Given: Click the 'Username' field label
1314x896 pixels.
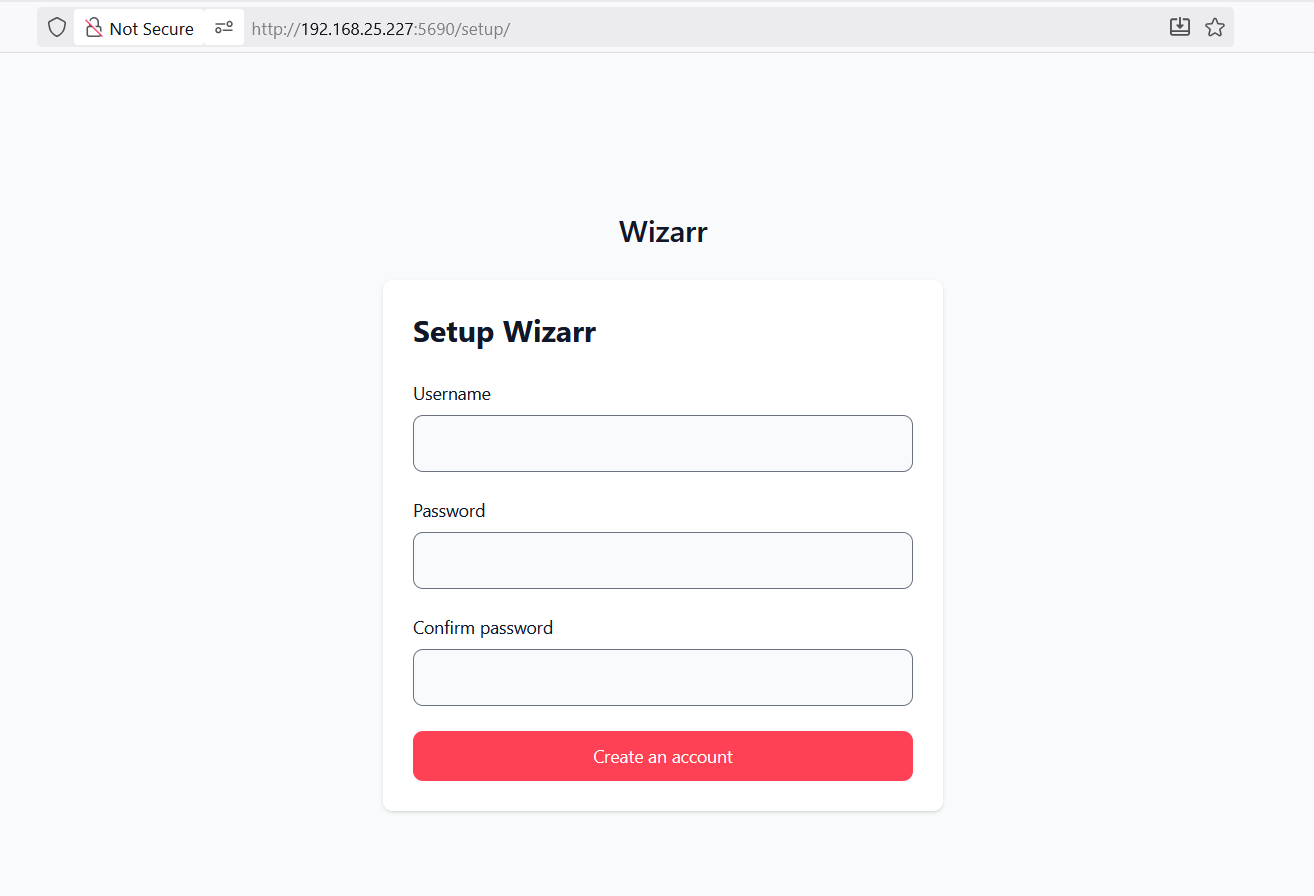Looking at the screenshot, I should coord(452,394).
